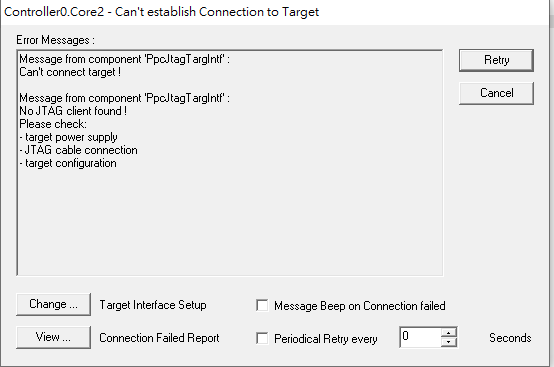Click the "- JTAG cable connection" line

78,150
